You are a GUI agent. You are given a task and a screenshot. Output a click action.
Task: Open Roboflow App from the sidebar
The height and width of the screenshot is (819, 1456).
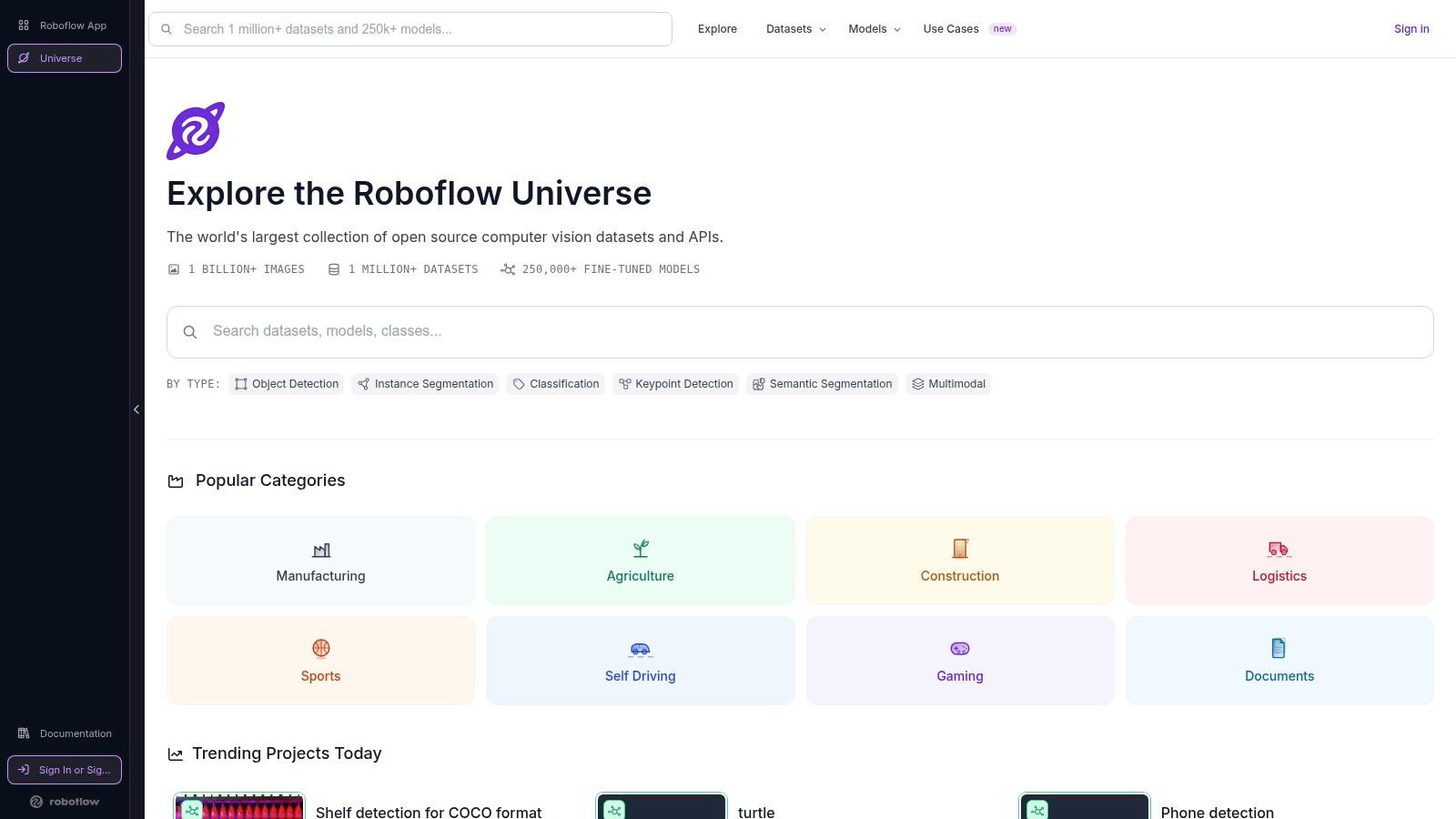64,25
